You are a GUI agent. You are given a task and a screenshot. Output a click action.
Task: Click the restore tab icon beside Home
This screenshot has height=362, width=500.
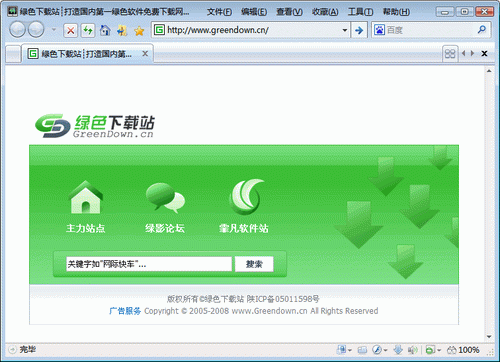coord(122,31)
